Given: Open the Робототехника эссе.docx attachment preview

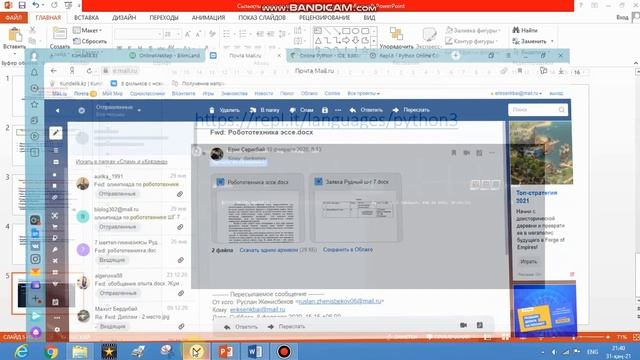Looking at the screenshot, I should tap(258, 209).
